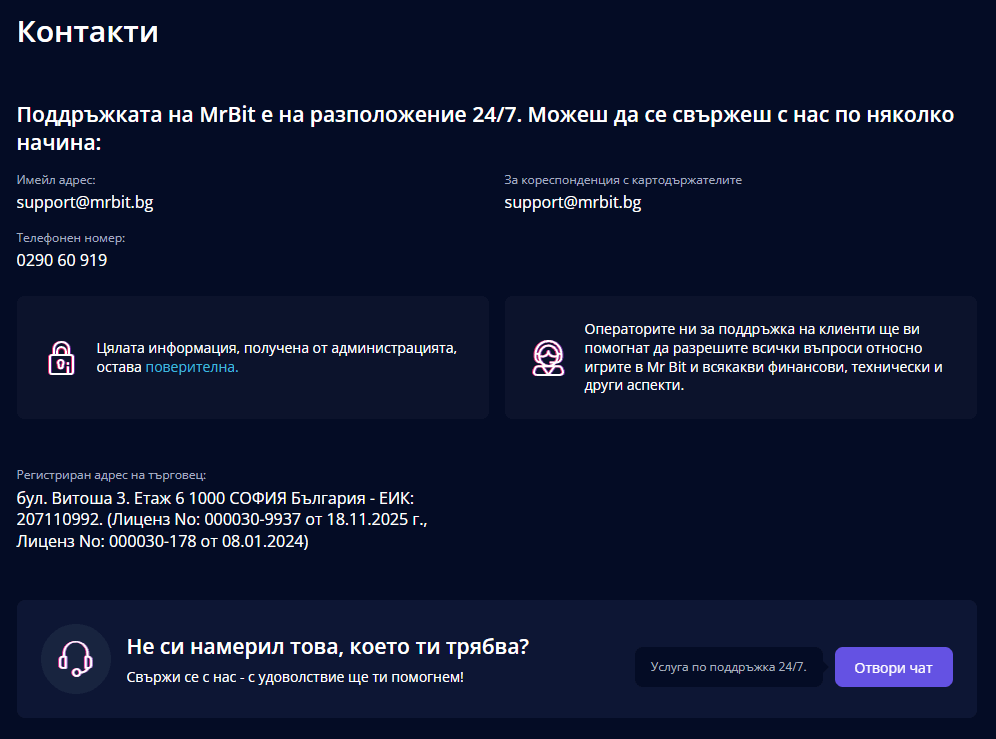Click 'Регистриран адрес на търговец:' label

click(x=111, y=475)
